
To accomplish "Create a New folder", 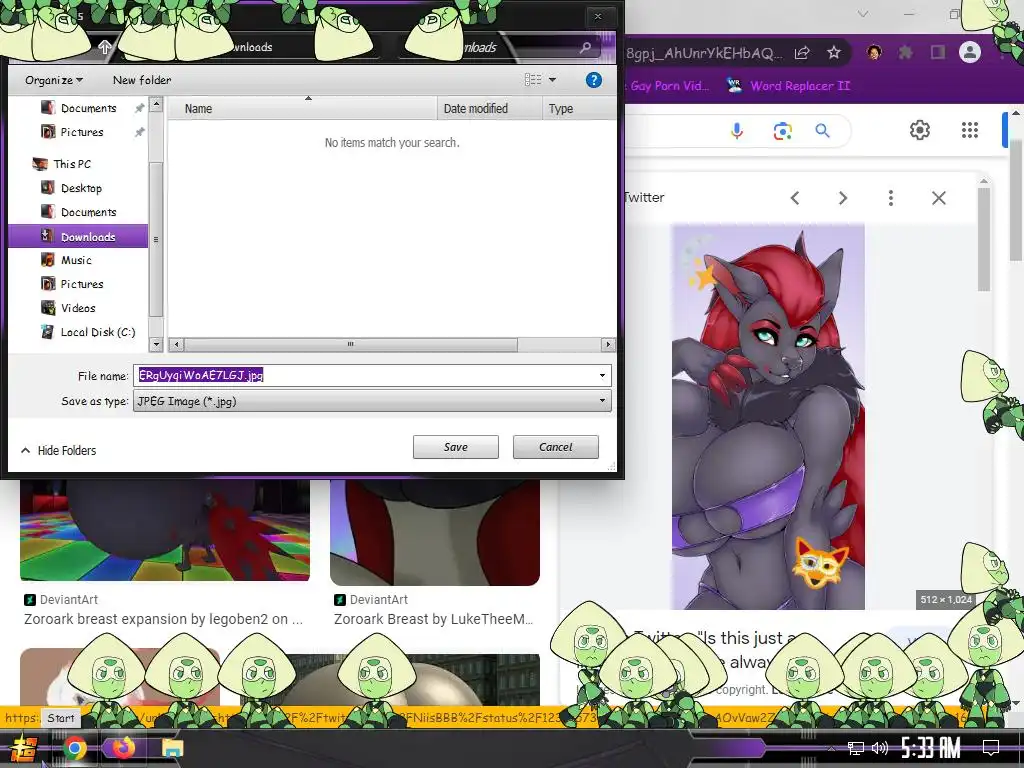I will tap(142, 80).
